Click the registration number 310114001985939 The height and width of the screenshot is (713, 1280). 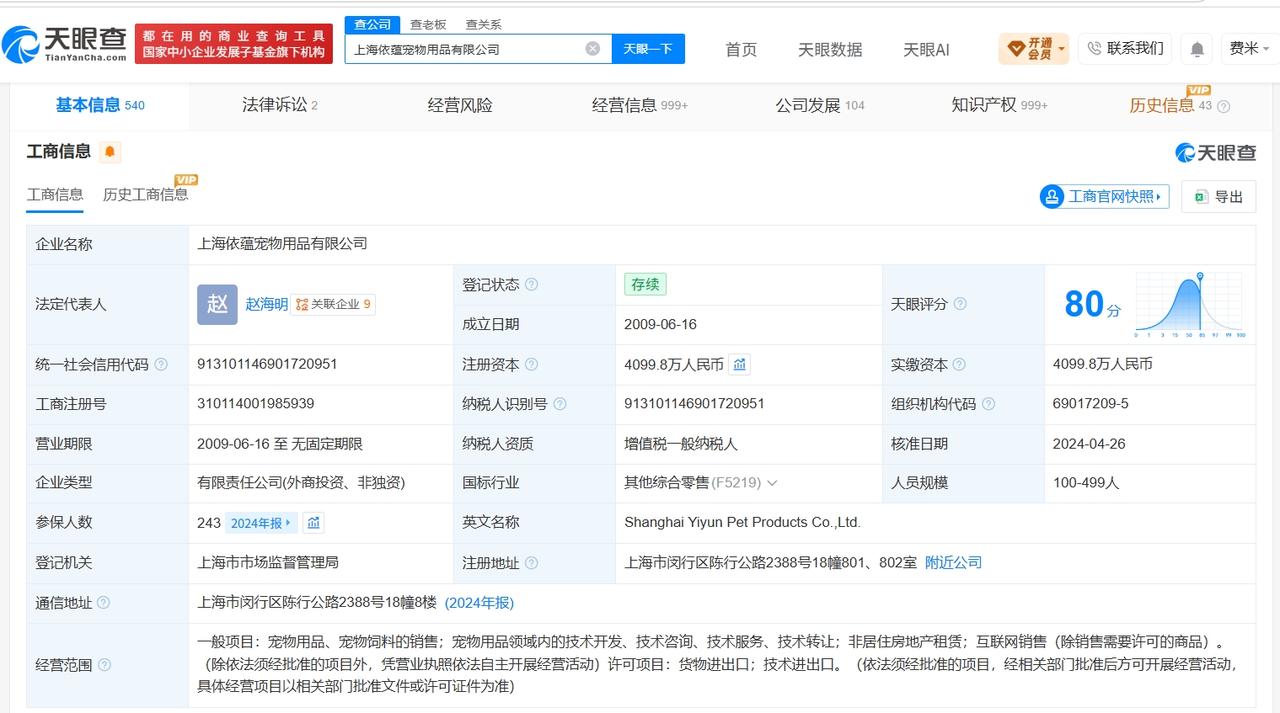pos(256,404)
